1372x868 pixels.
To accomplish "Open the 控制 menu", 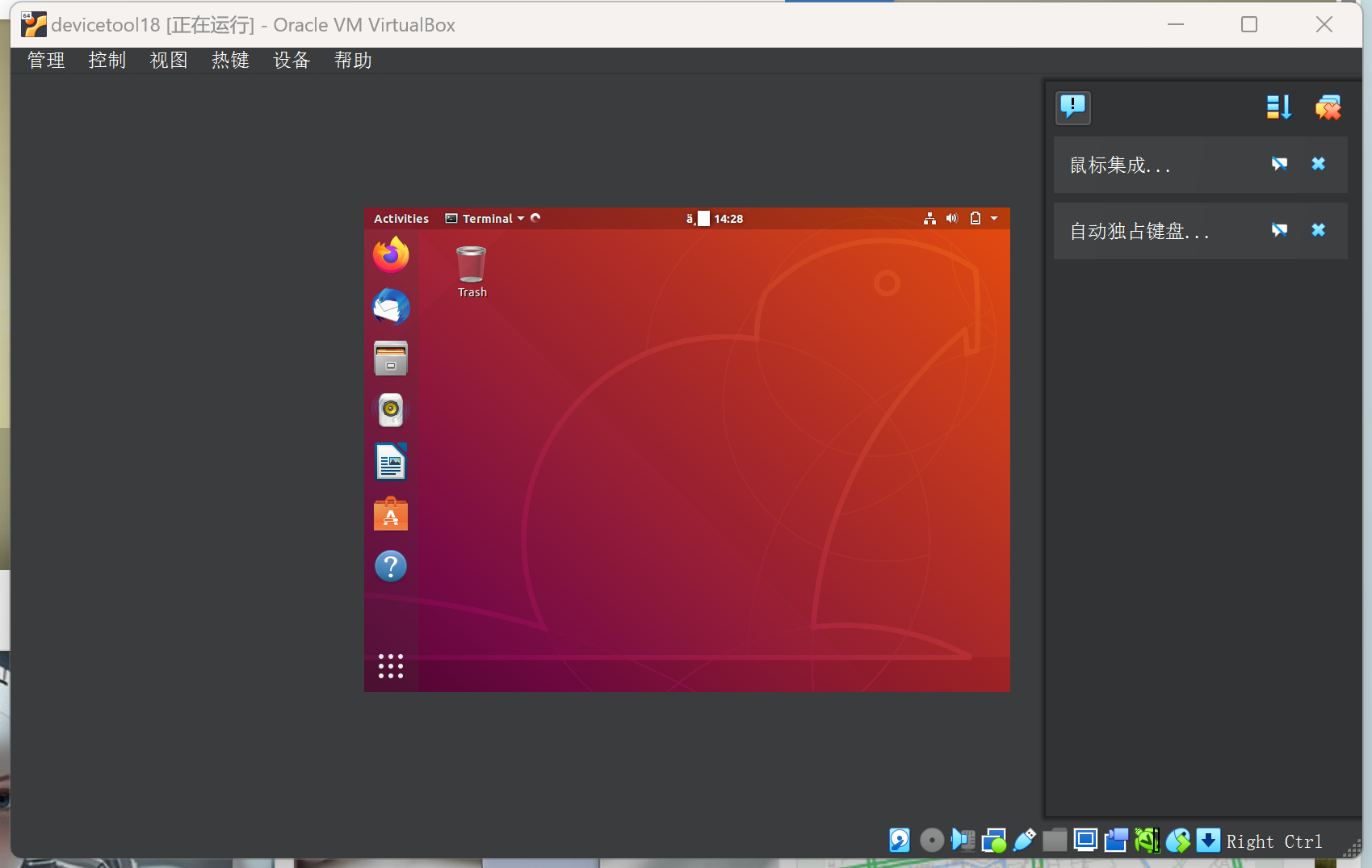I will tap(107, 61).
